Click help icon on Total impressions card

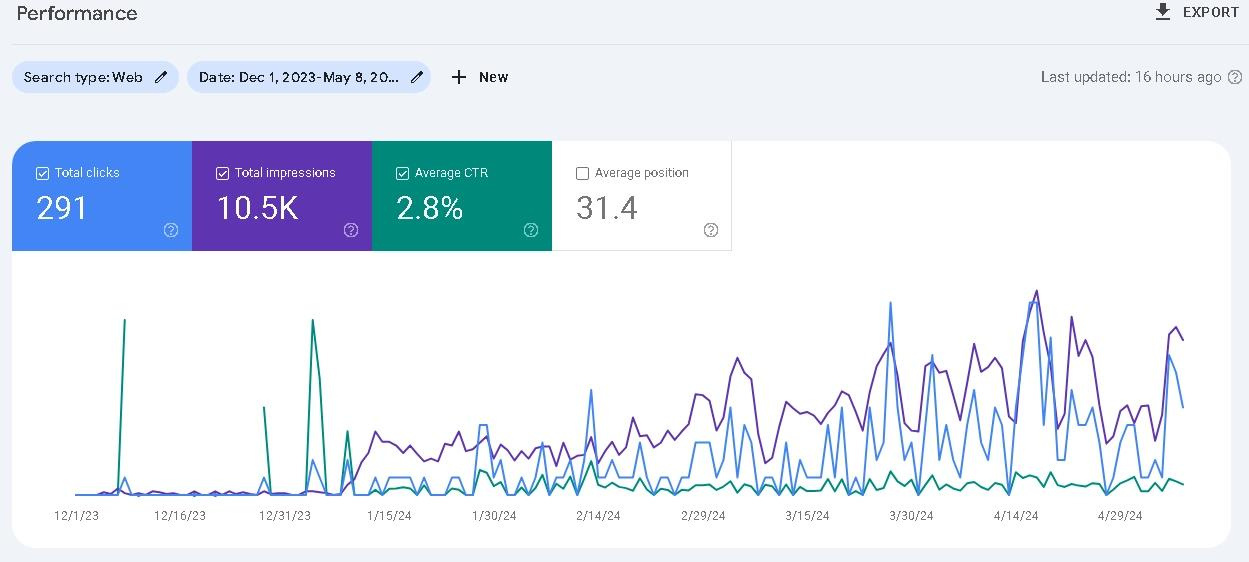[x=351, y=230]
